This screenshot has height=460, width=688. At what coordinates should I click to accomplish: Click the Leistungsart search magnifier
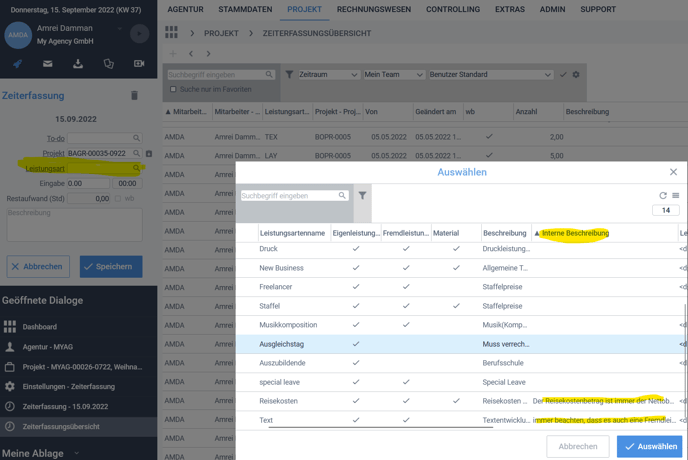coord(137,169)
